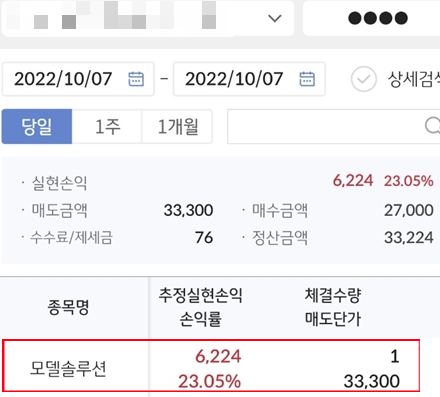Select the 1주 period tab
Screen dimensions: 440x397
(x=107, y=126)
